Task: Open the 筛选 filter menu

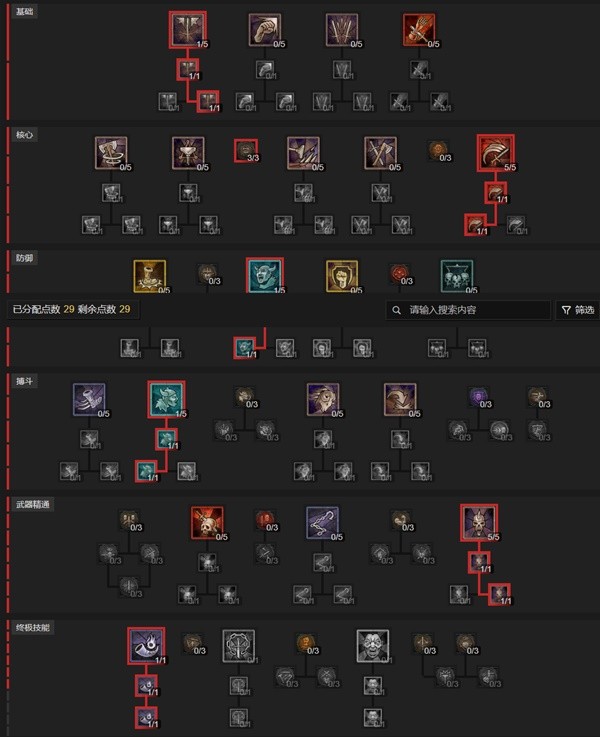Action: point(578,310)
